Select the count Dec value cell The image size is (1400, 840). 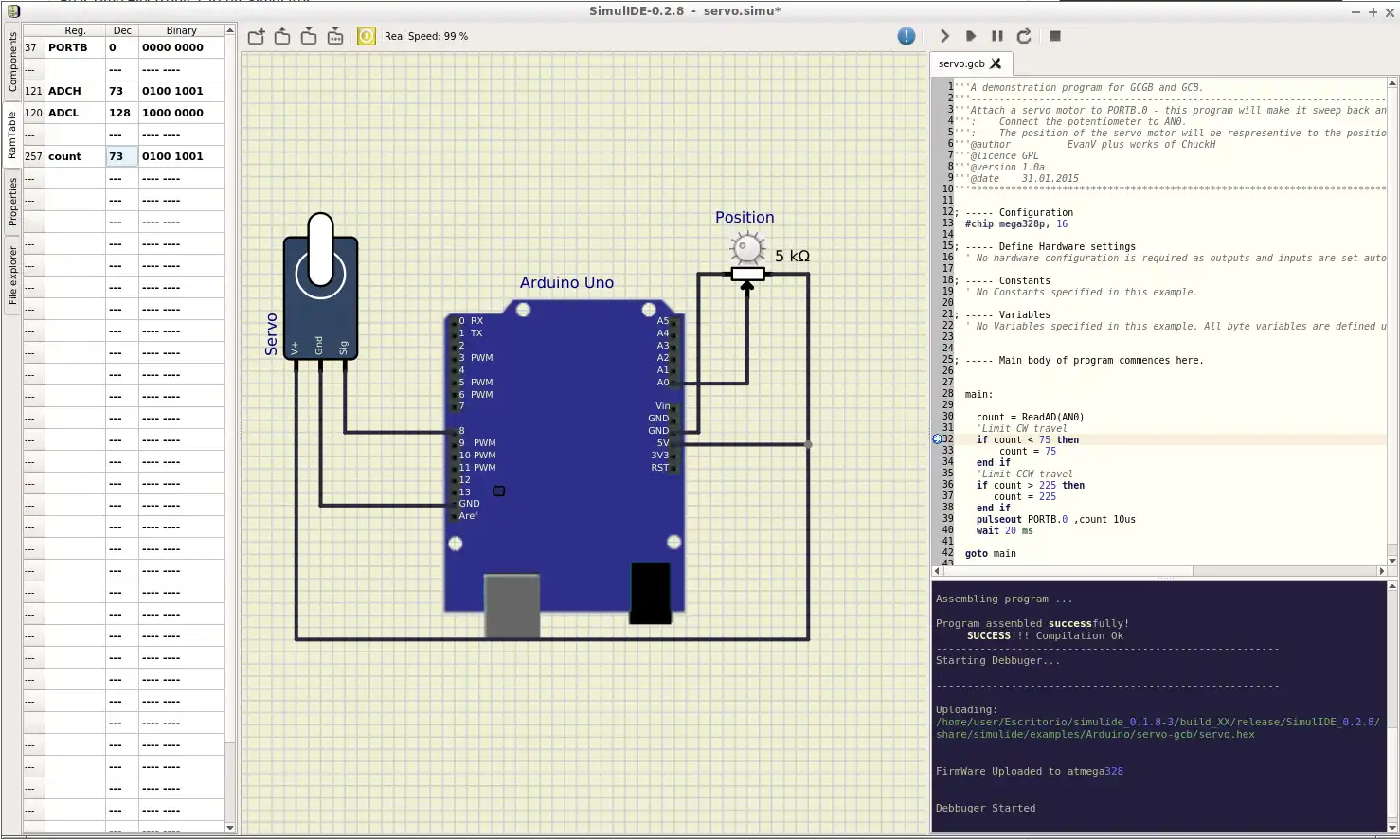click(121, 156)
